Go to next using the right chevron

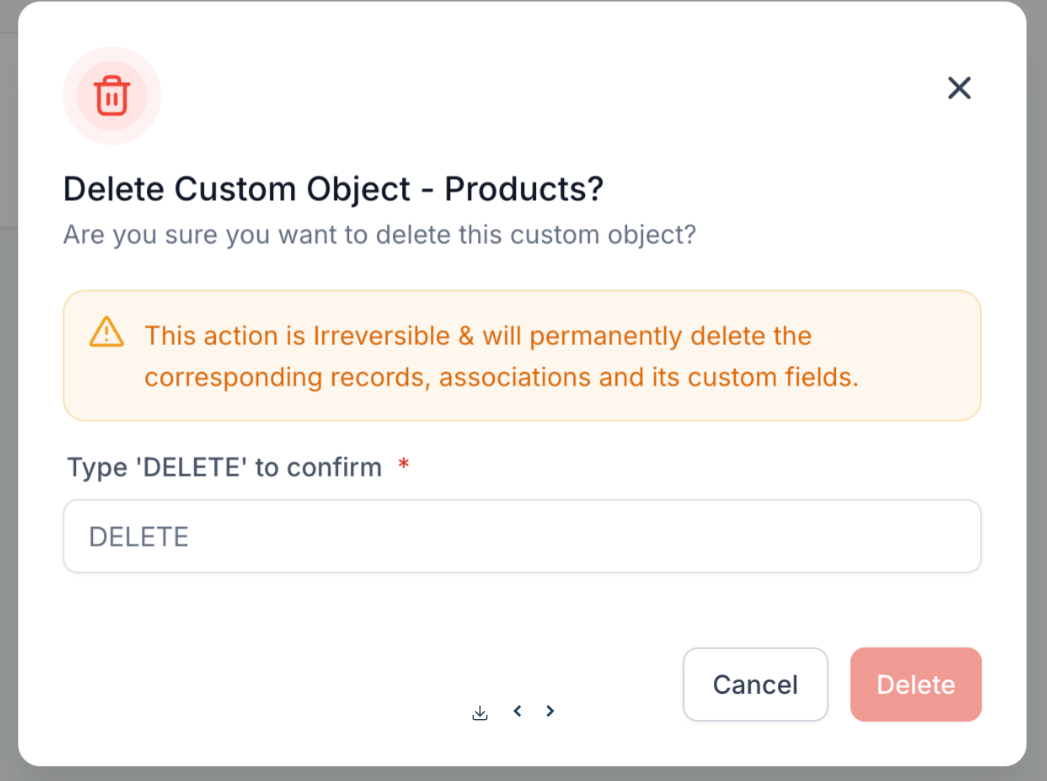coord(550,711)
